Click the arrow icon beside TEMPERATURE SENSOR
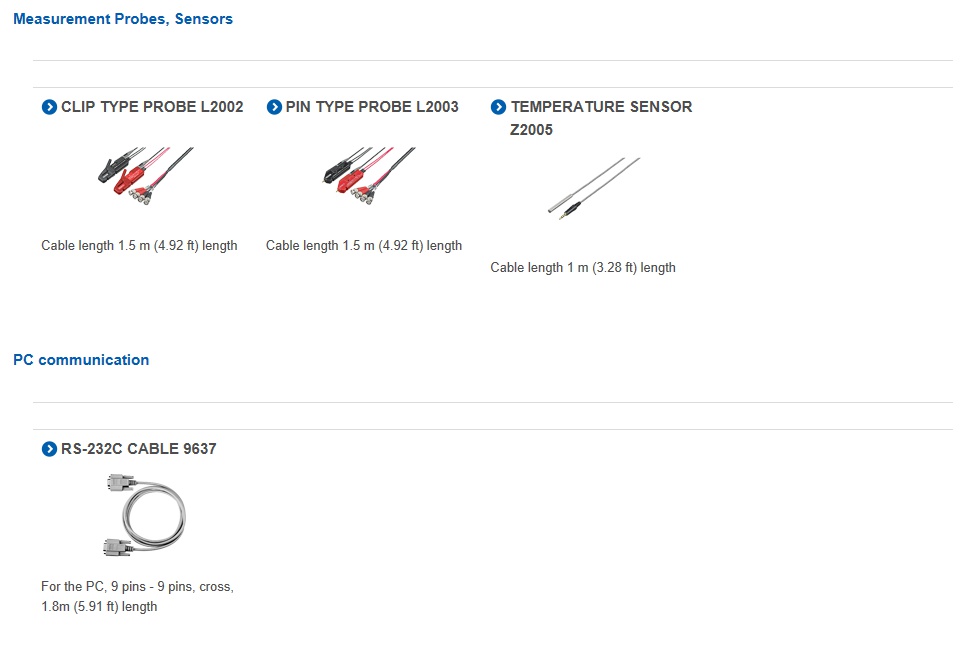Screen dimensions: 978x653 tap(498, 107)
